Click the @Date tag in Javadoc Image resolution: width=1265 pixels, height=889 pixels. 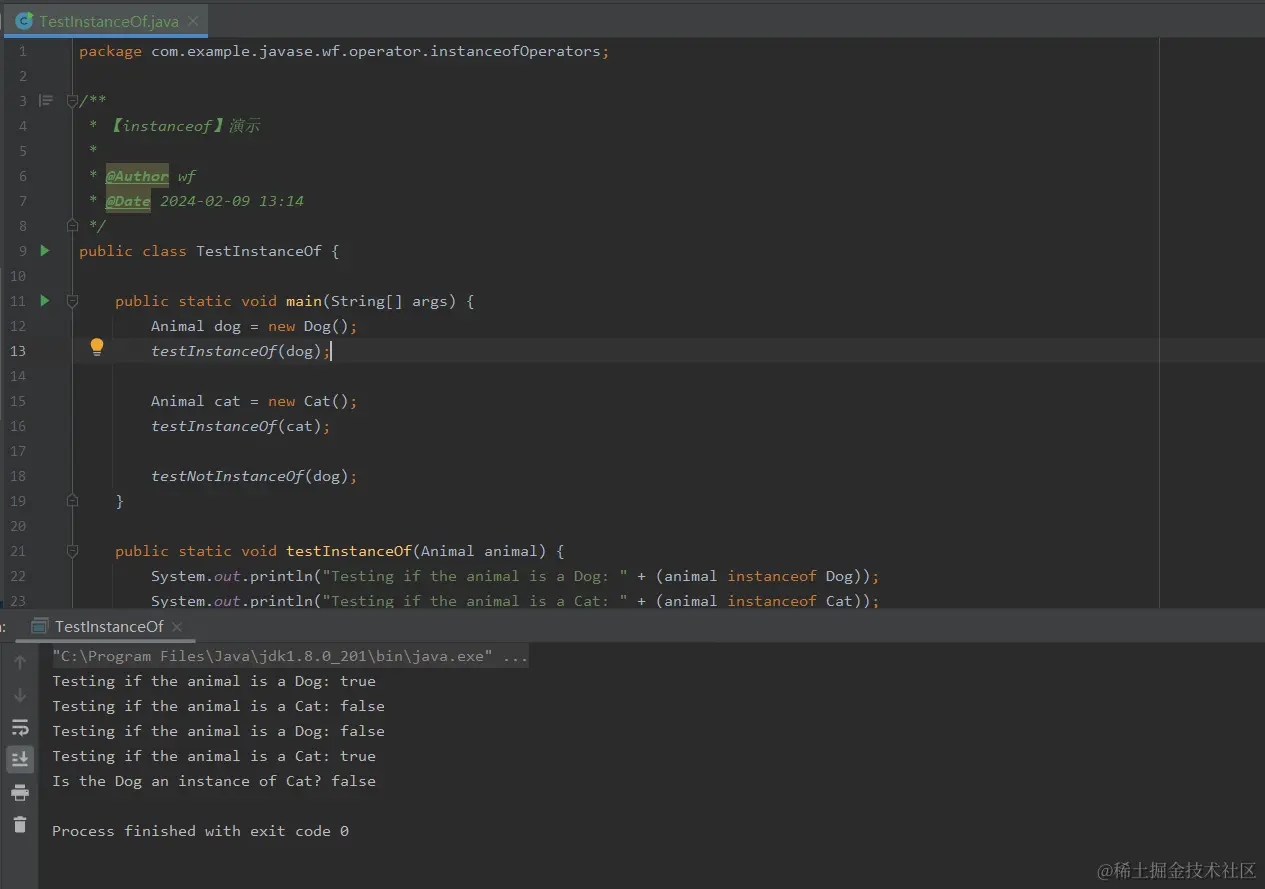click(128, 201)
